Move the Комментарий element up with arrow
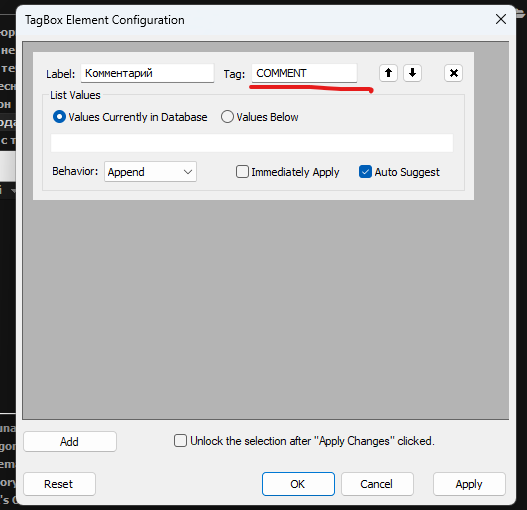527x510 pixels. click(388, 73)
